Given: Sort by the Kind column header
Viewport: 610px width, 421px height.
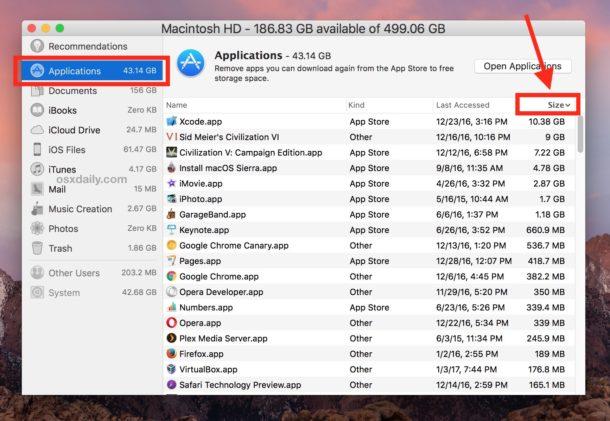Looking at the screenshot, I should coord(357,105).
